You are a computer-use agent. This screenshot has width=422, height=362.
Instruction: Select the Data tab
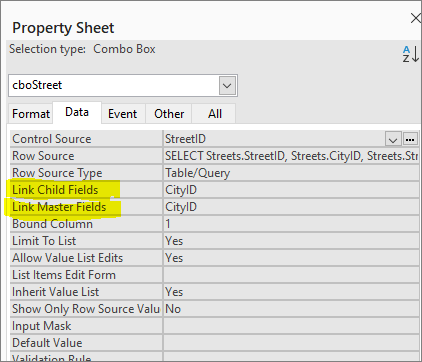[x=77, y=112]
